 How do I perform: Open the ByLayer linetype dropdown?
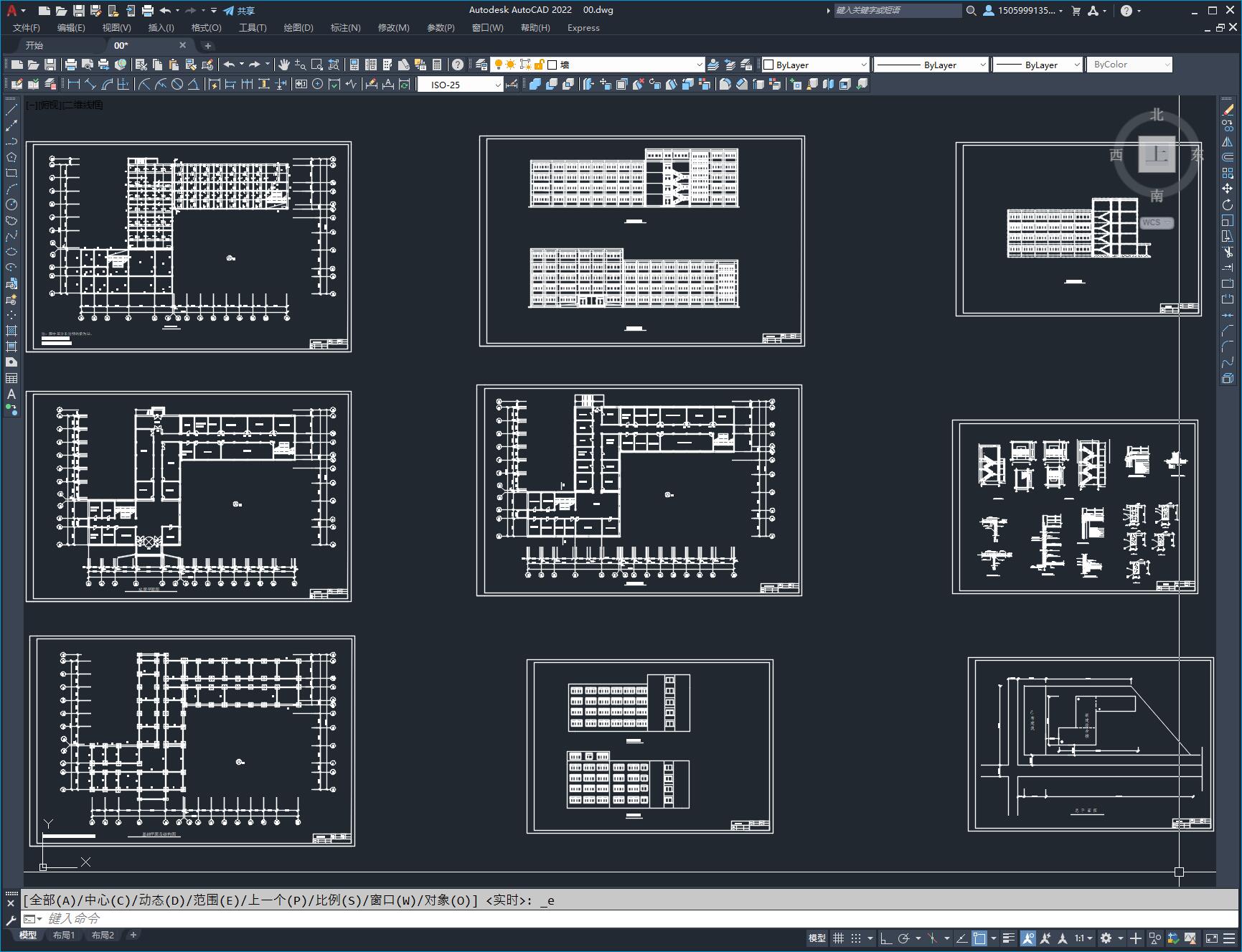tap(931, 65)
